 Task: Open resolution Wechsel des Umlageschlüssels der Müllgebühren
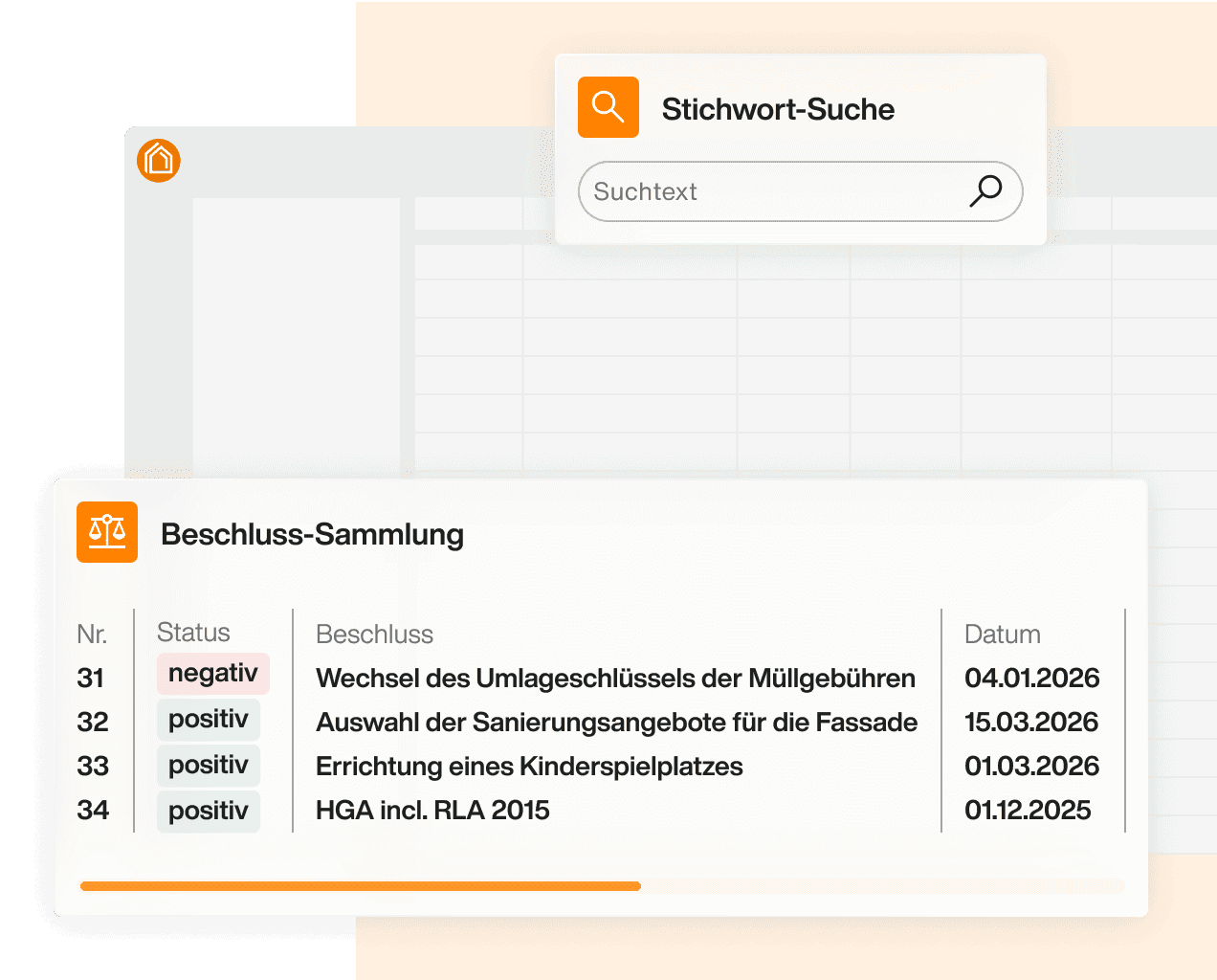coord(615,679)
